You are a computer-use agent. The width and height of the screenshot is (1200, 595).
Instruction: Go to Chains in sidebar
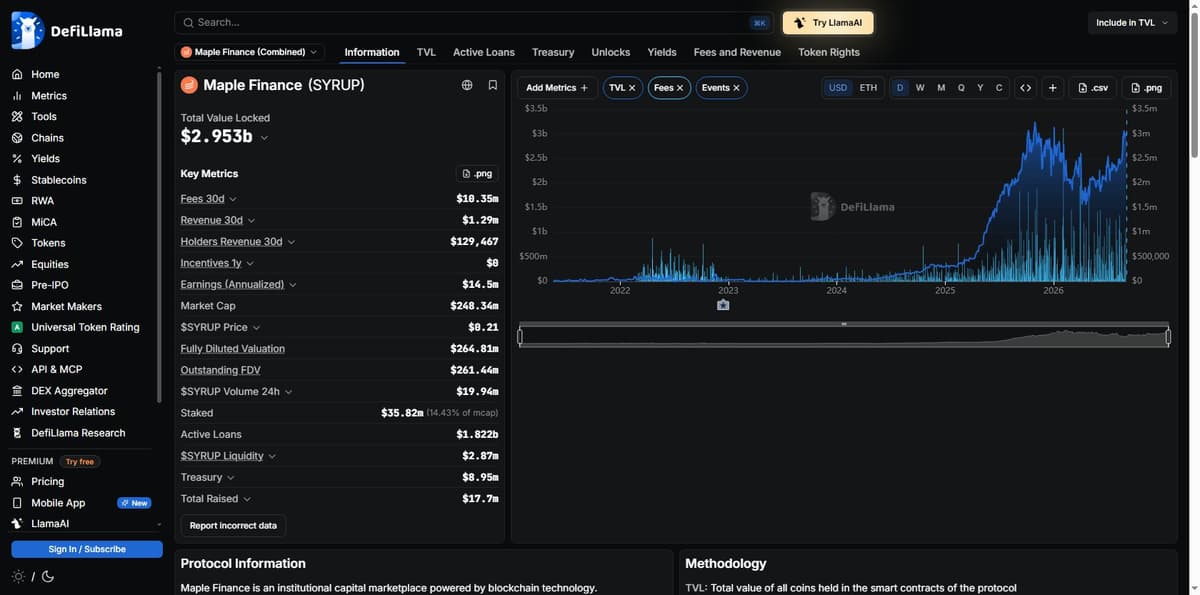47,138
